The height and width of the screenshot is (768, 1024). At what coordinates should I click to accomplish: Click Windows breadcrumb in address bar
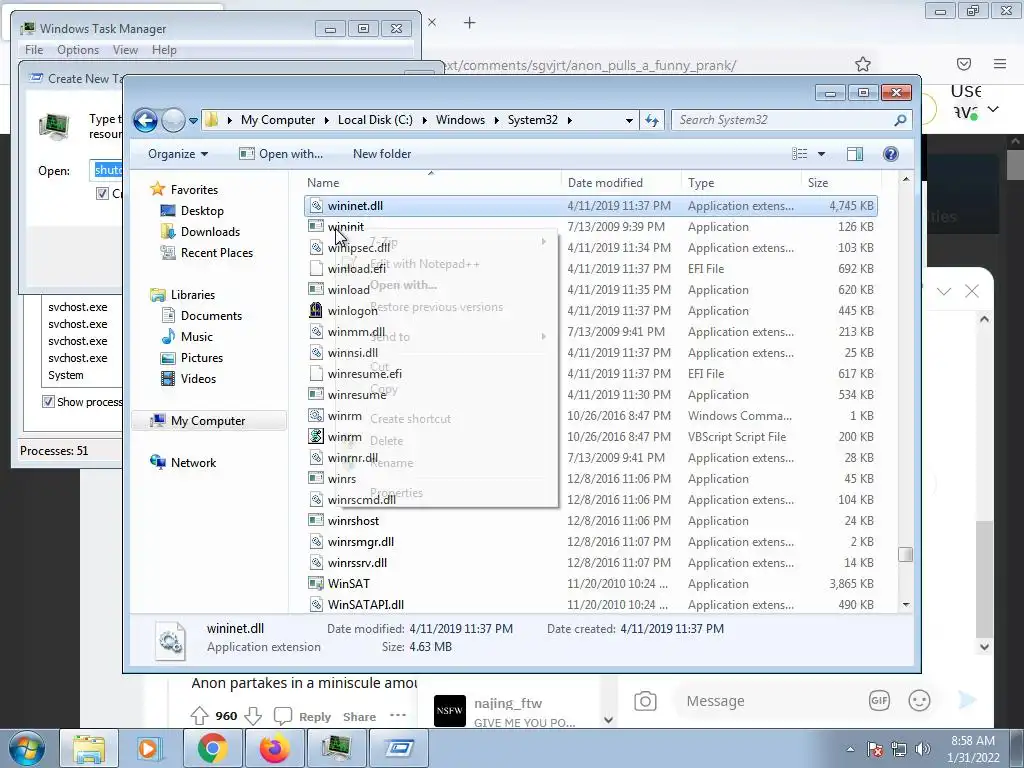click(x=460, y=120)
